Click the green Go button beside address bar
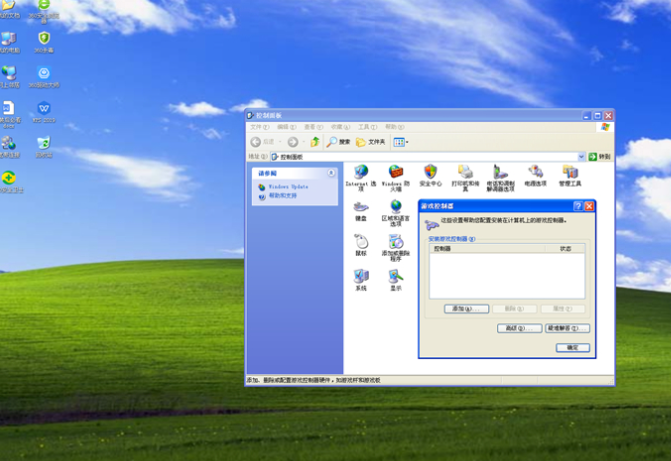671x461 pixels. (x=600, y=157)
